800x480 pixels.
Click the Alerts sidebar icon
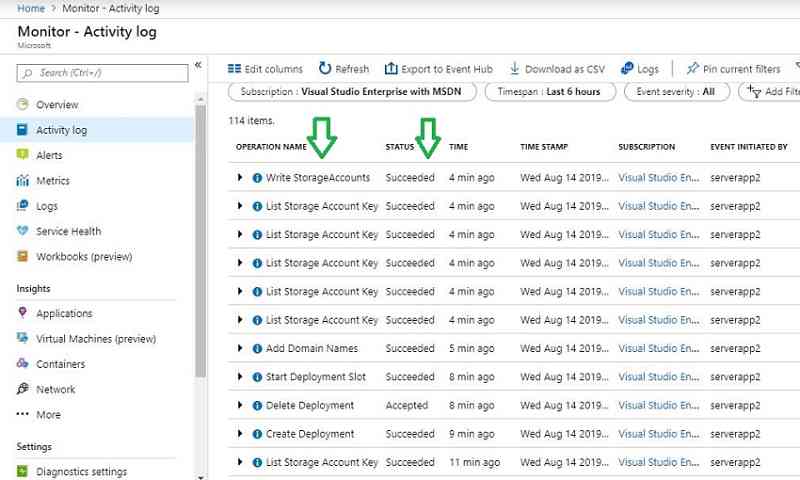[x=22, y=155]
